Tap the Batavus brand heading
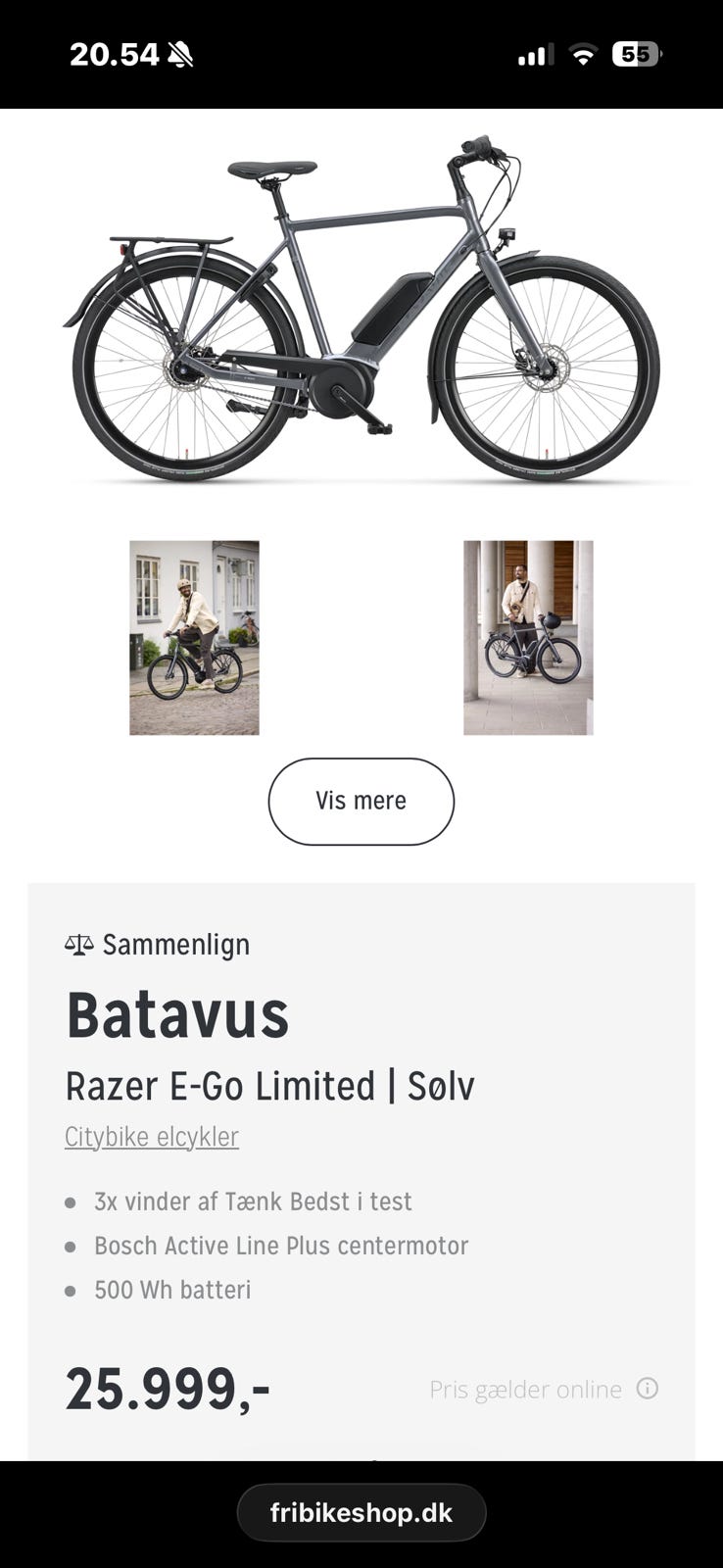 177,1015
